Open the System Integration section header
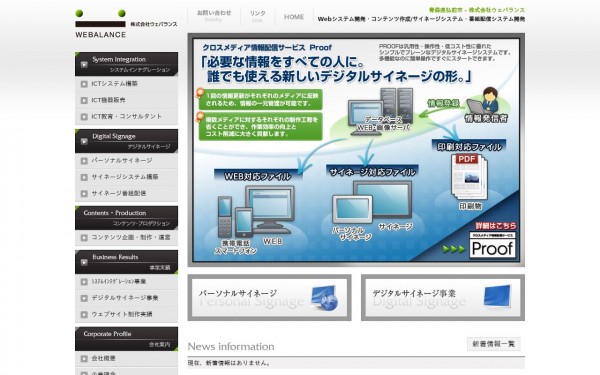Viewport: 600px width, 375px height. click(x=126, y=64)
